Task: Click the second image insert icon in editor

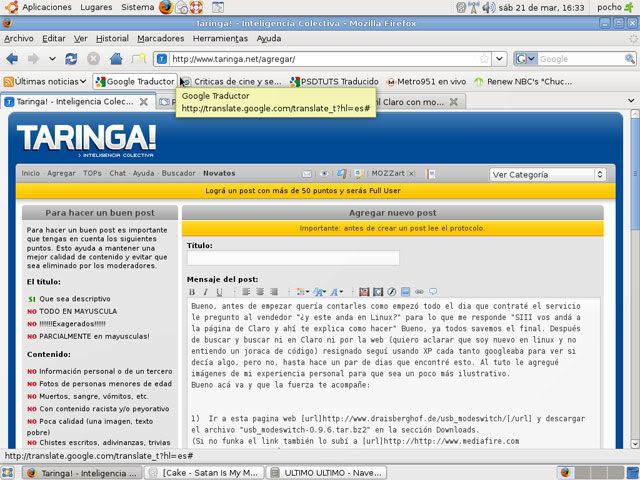Action: coord(378,291)
